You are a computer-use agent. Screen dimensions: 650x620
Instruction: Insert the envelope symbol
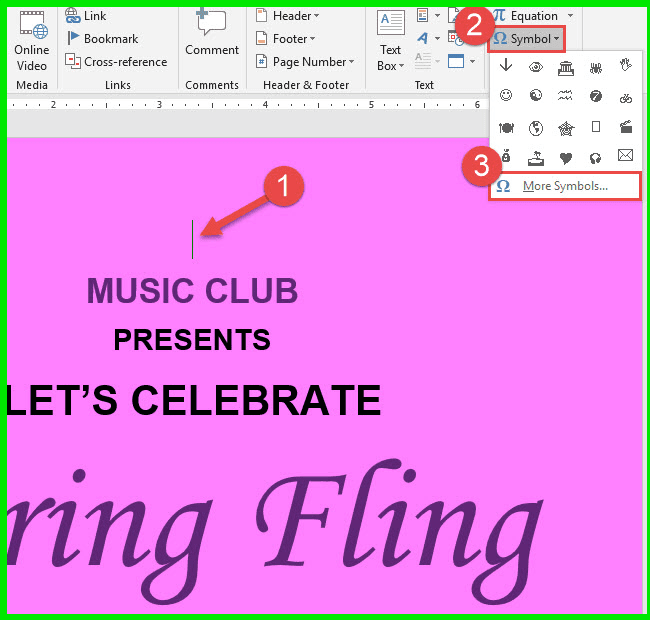[626, 156]
